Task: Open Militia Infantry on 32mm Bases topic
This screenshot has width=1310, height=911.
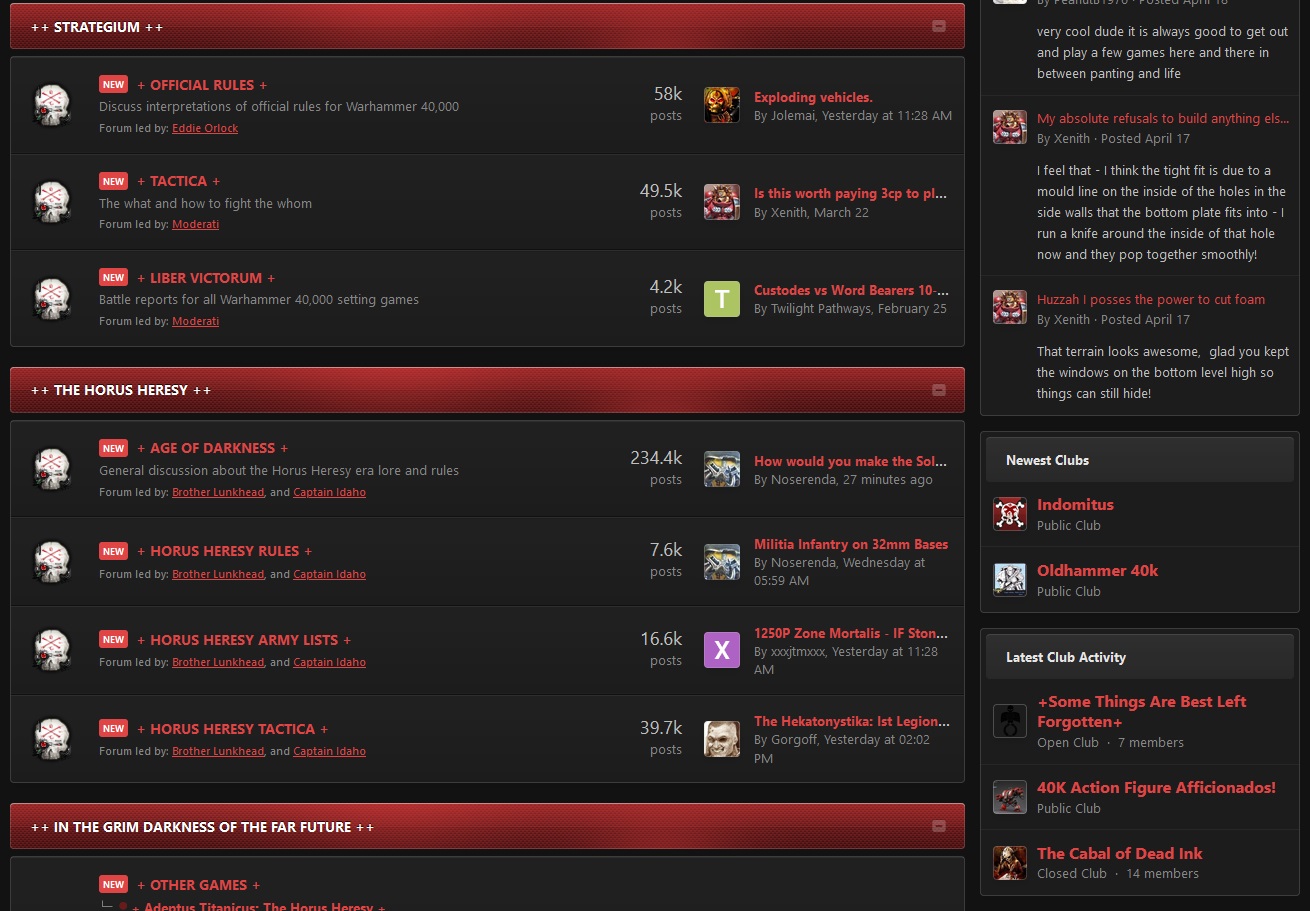Action: point(851,544)
